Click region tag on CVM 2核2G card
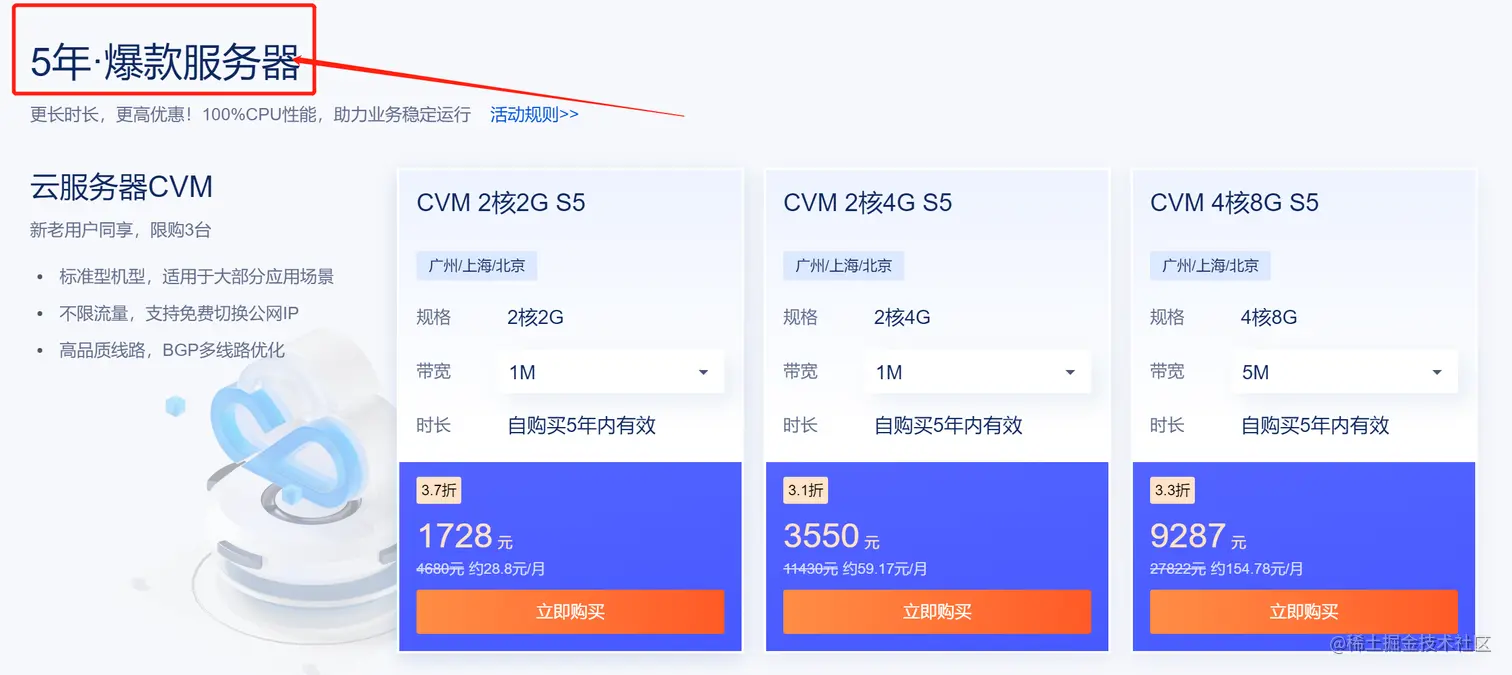The width and height of the screenshot is (1512, 675). pos(477,266)
